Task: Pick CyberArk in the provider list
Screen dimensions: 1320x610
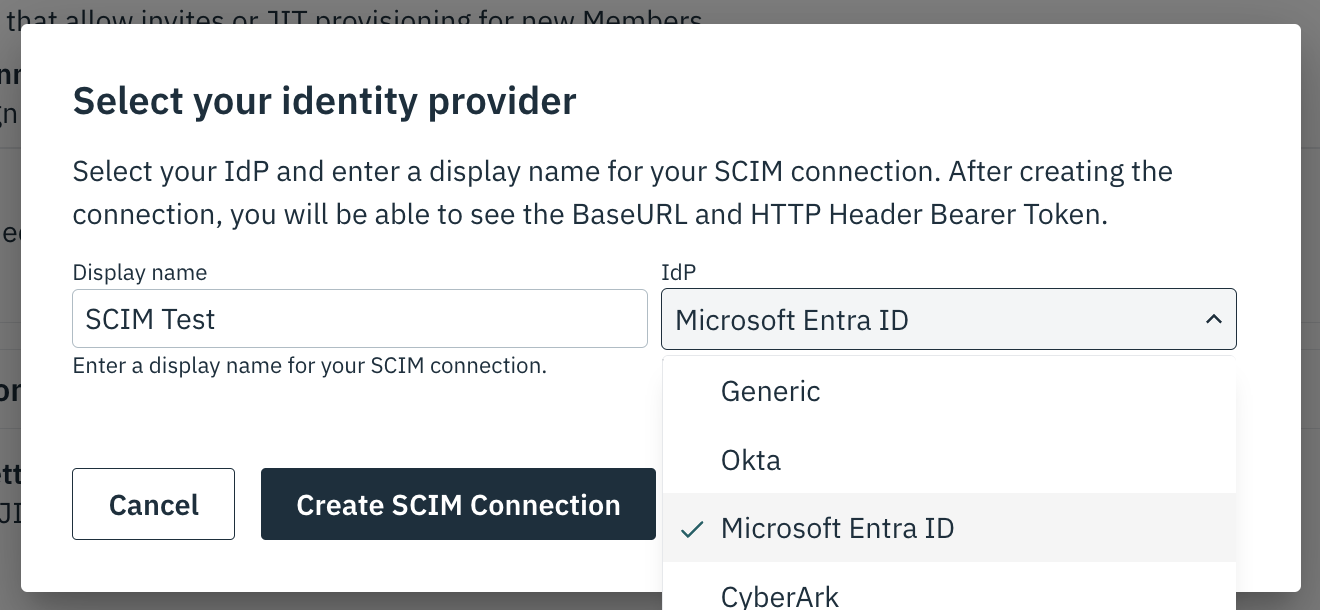Action: 779,596
